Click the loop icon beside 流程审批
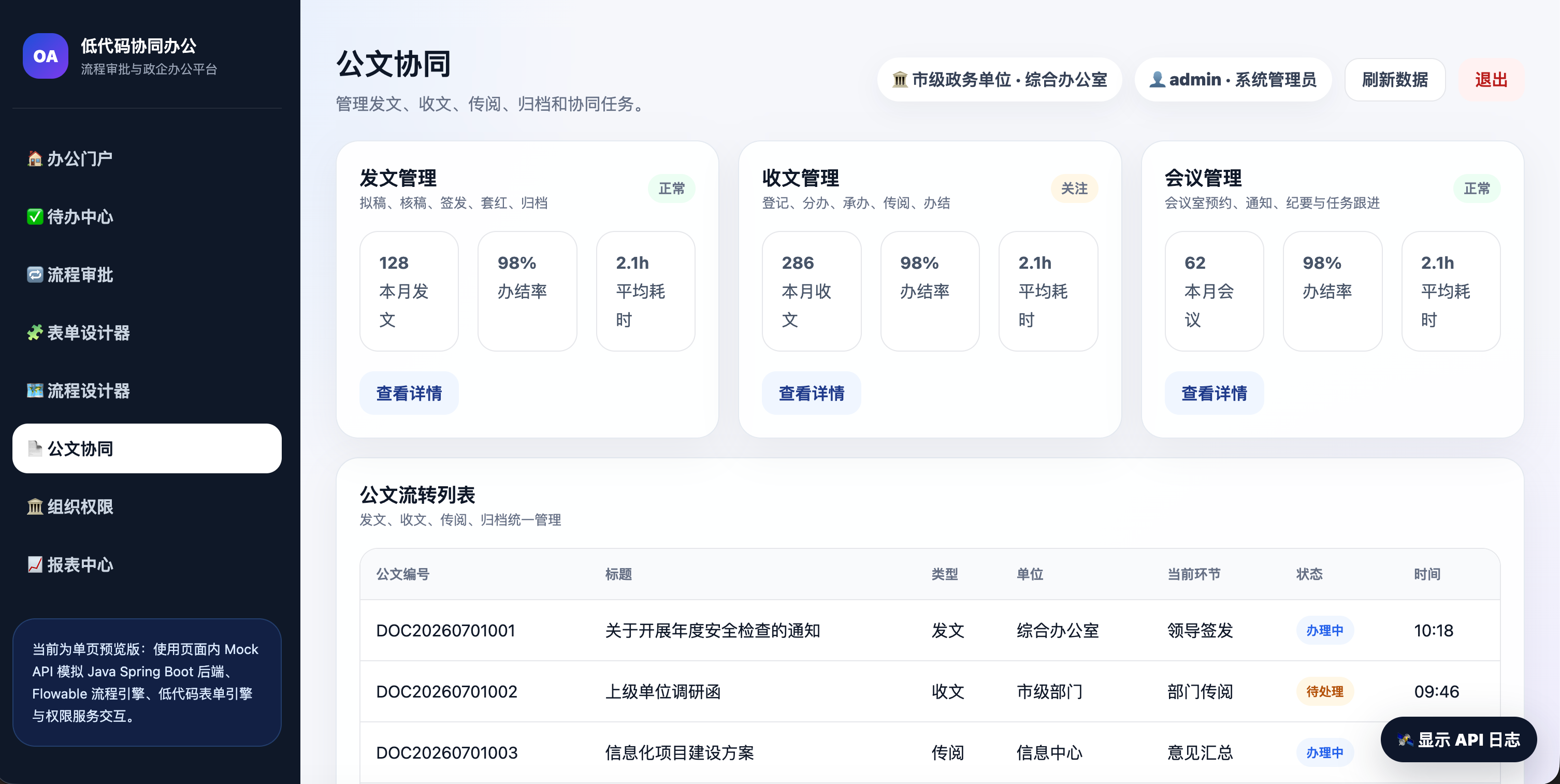 [35, 275]
